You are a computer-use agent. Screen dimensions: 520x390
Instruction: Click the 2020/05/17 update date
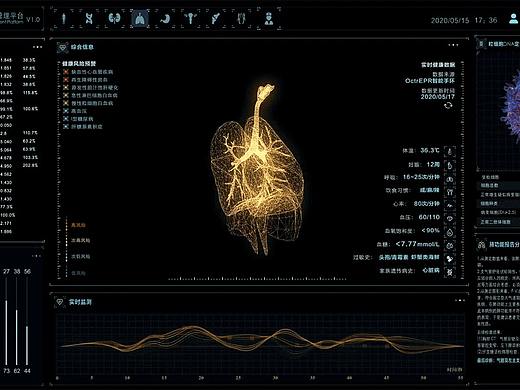pyautogui.click(x=438, y=97)
